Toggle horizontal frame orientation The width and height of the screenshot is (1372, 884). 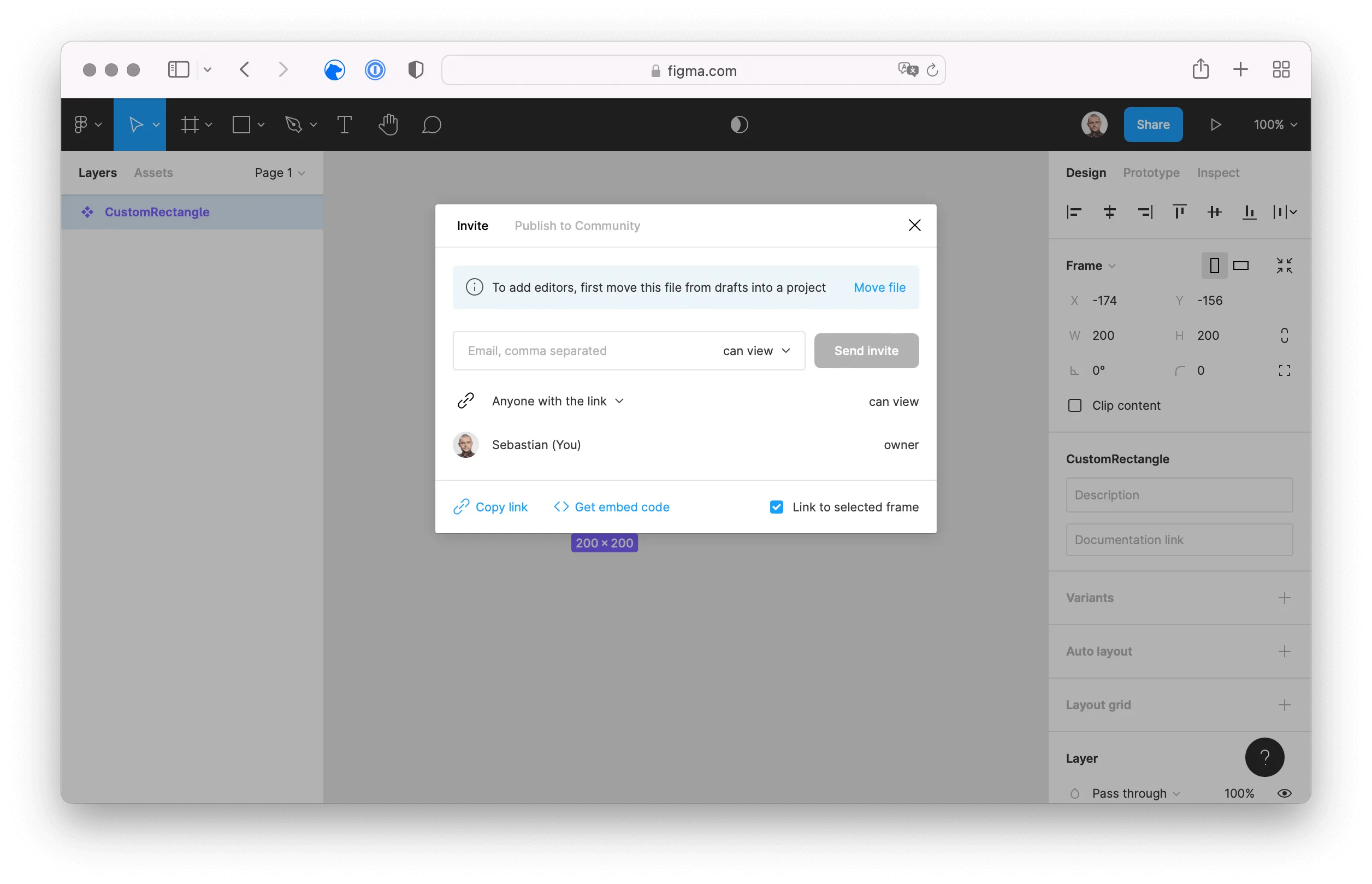click(x=1240, y=265)
